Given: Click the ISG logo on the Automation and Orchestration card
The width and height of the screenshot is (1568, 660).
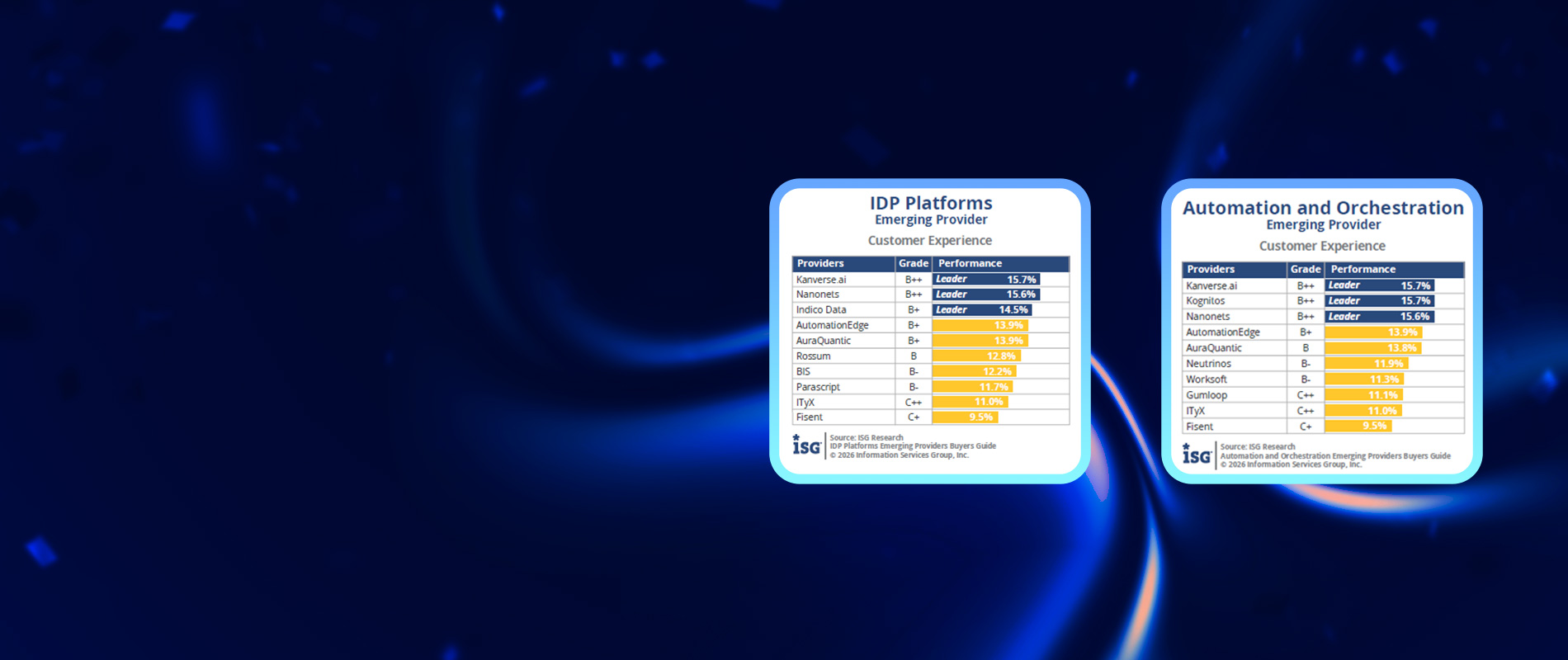Looking at the screenshot, I should (1197, 454).
